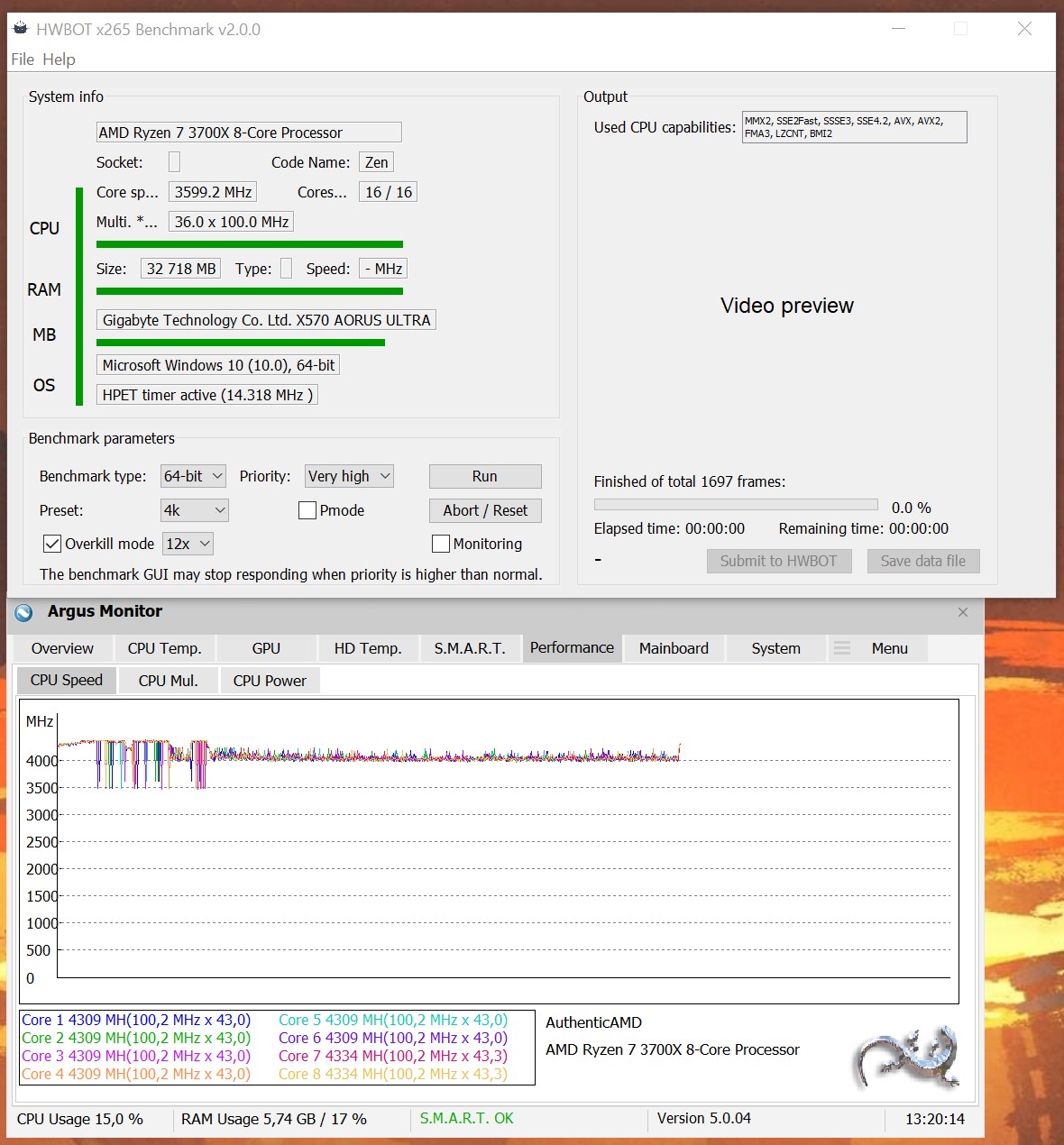Image resolution: width=1064 pixels, height=1145 pixels.
Task: Click the Core 3 legend entry
Action: pyautogui.click(x=136, y=1056)
